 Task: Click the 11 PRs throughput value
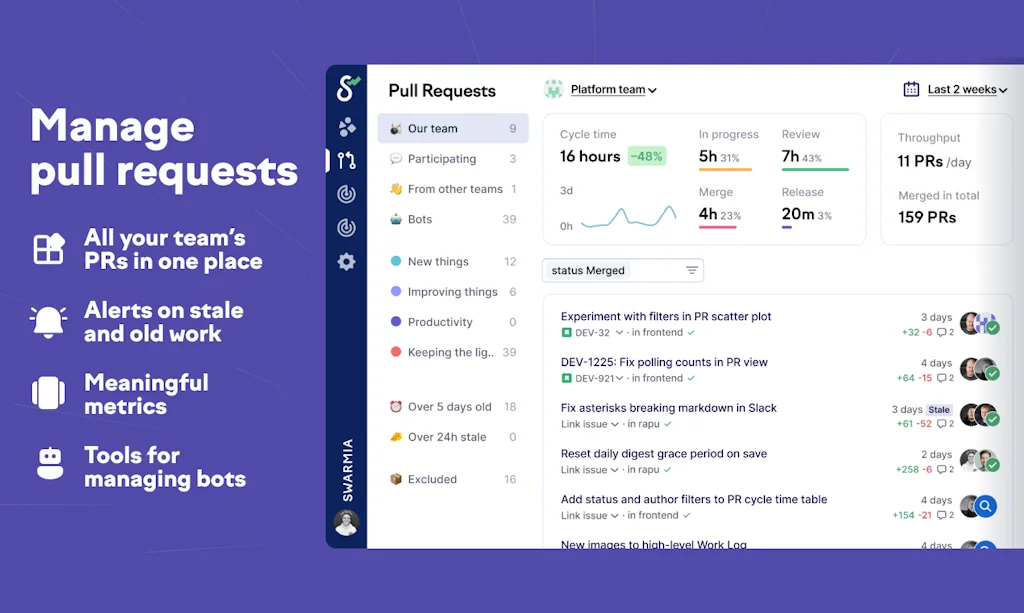tap(920, 161)
